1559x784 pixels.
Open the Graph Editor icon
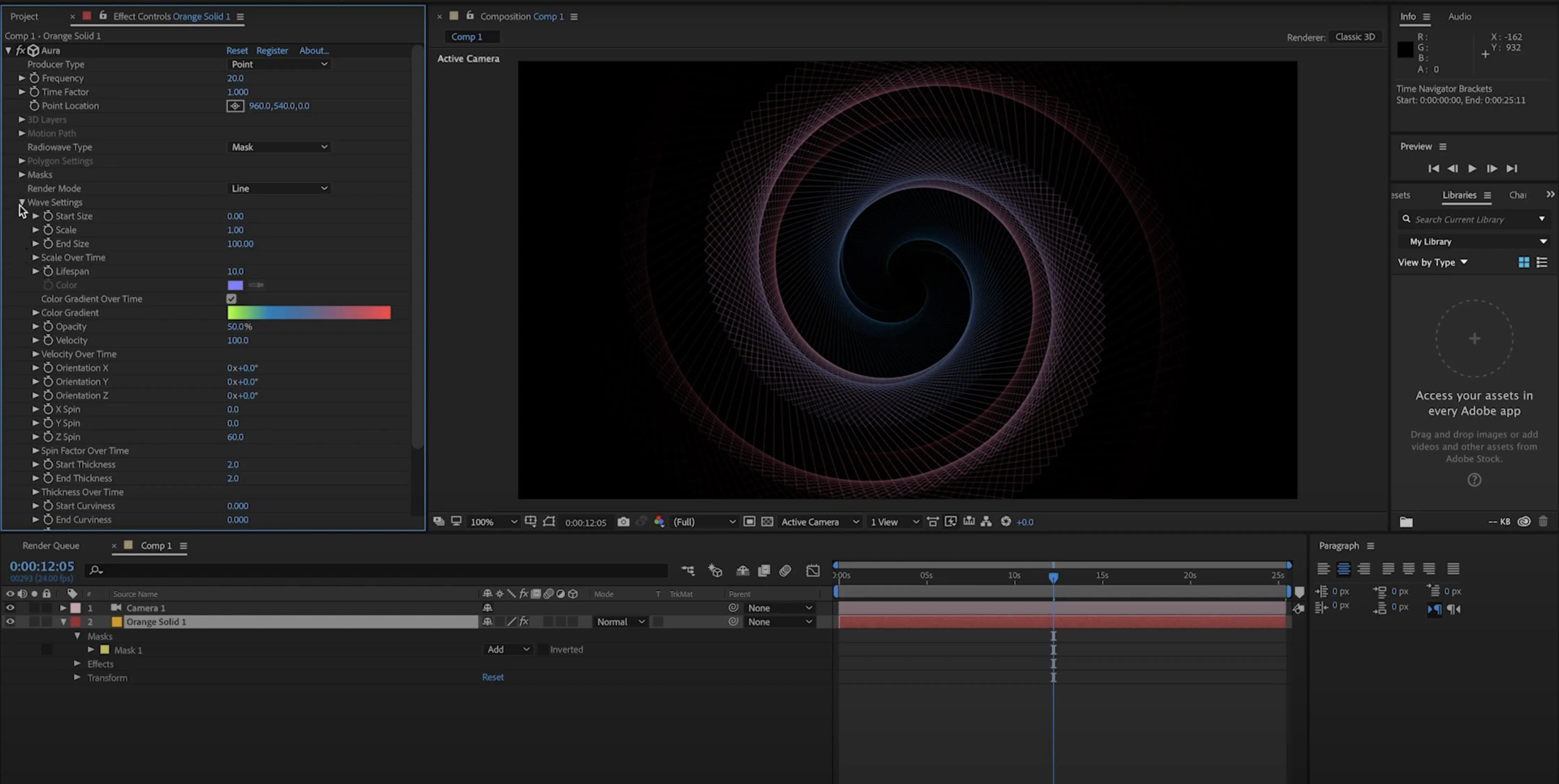[x=813, y=570]
